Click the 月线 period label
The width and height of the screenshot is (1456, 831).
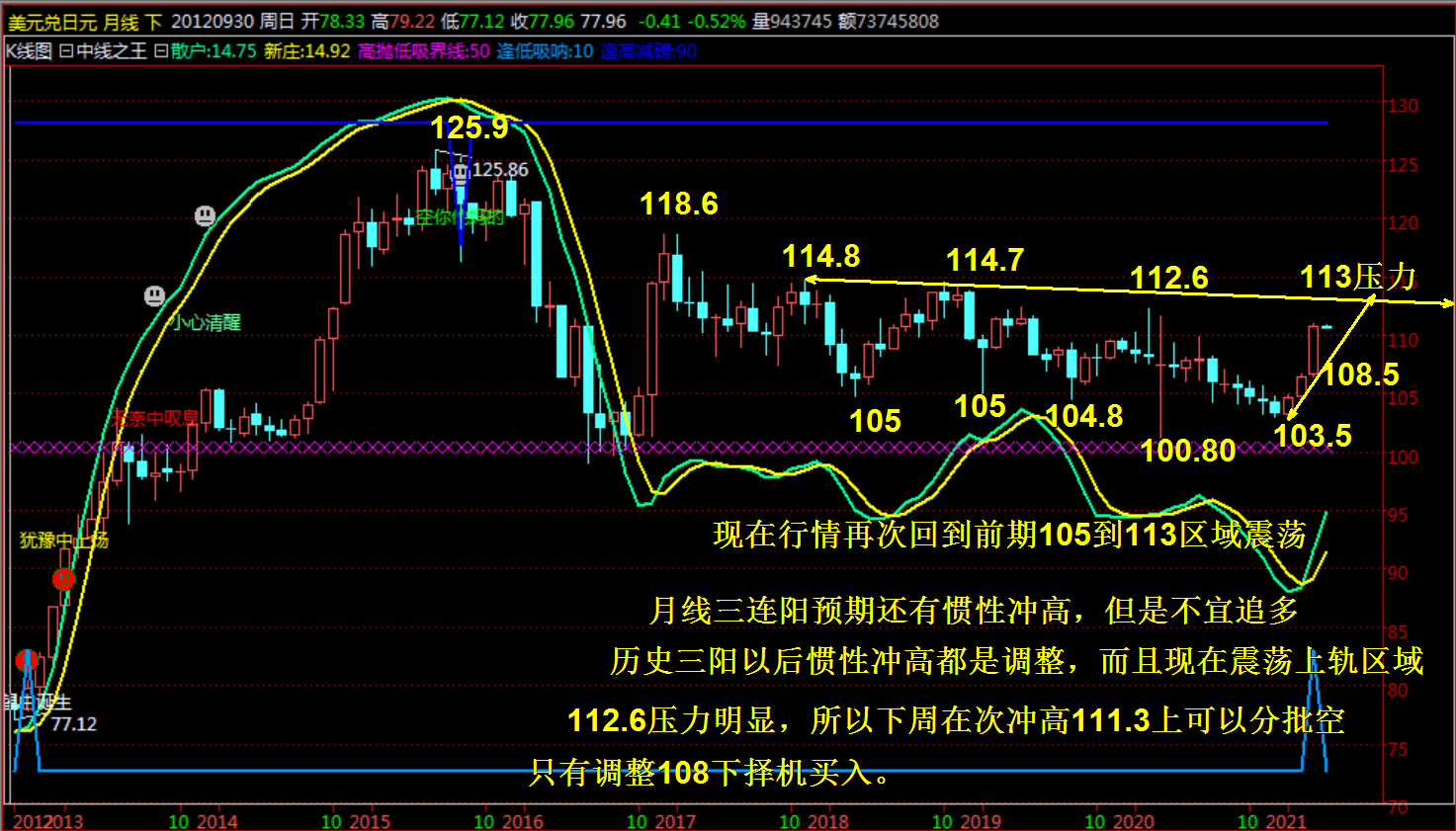click(123, 22)
